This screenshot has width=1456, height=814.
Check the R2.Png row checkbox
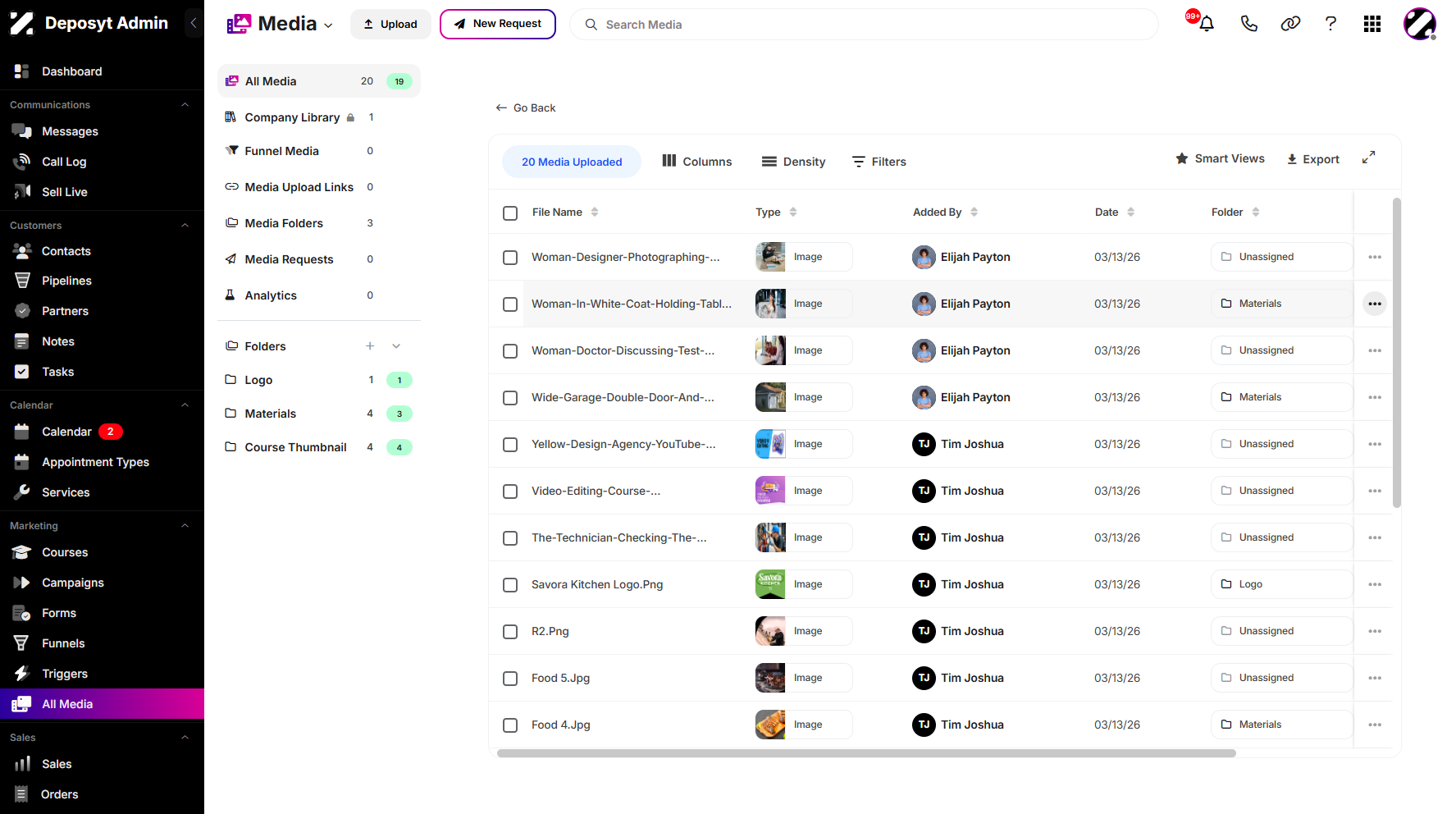(510, 632)
